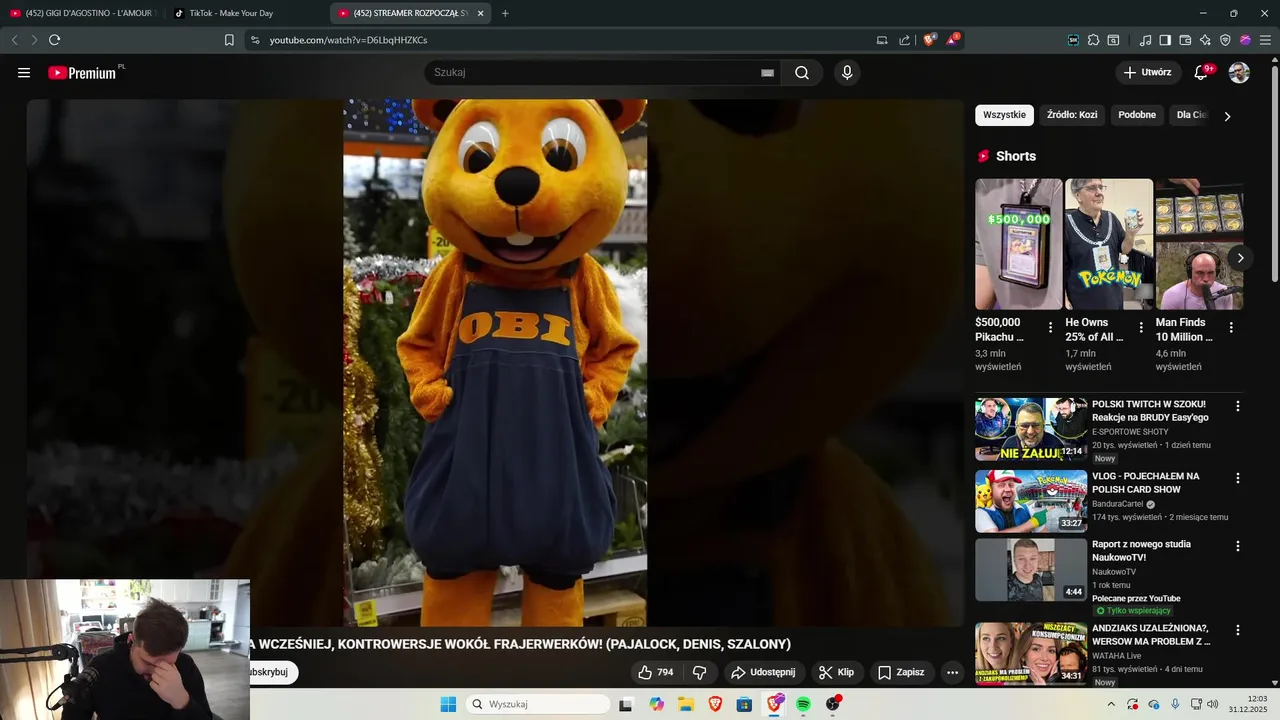Screen dimensions: 1280x720
Task: Open the Brave Rewards triangle icon
Action: coord(952,40)
